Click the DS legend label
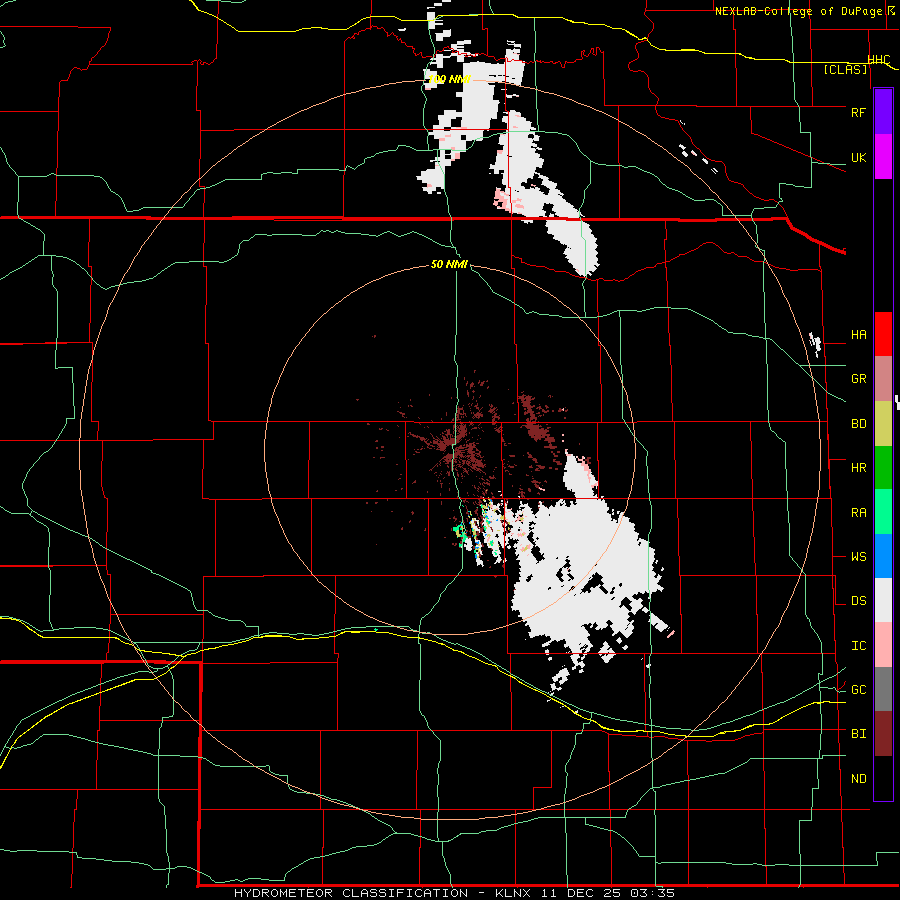Image resolution: width=900 pixels, height=900 pixels. [858, 601]
